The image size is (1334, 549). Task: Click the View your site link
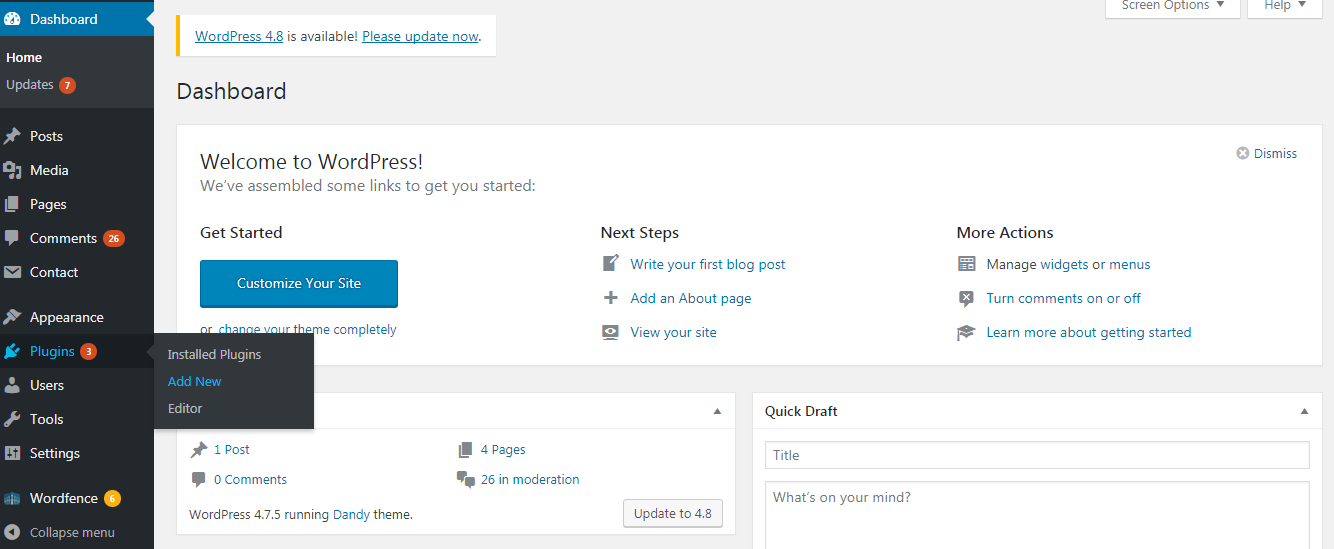click(x=673, y=332)
